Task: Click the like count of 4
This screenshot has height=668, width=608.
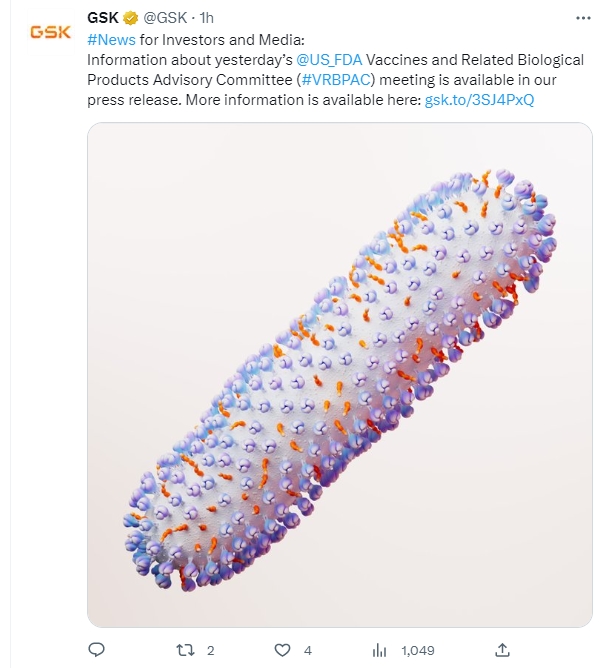Action: pyautogui.click(x=308, y=651)
